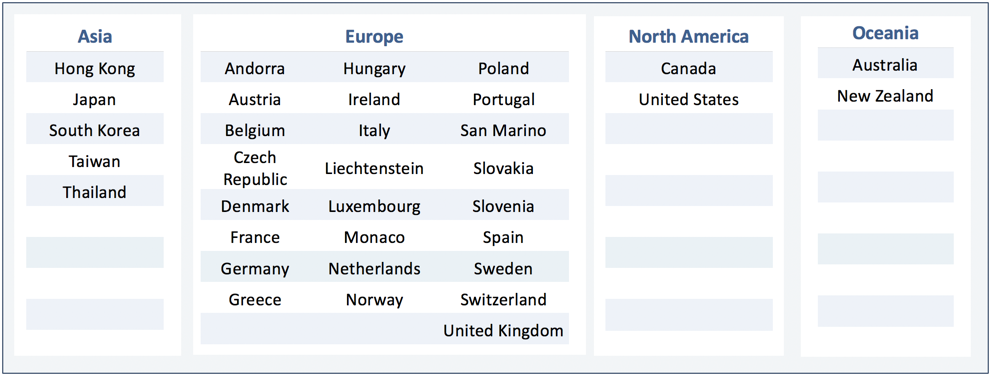The width and height of the screenshot is (990, 375).
Task: Select Thailand in the Asia column
Action: (x=95, y=192)
